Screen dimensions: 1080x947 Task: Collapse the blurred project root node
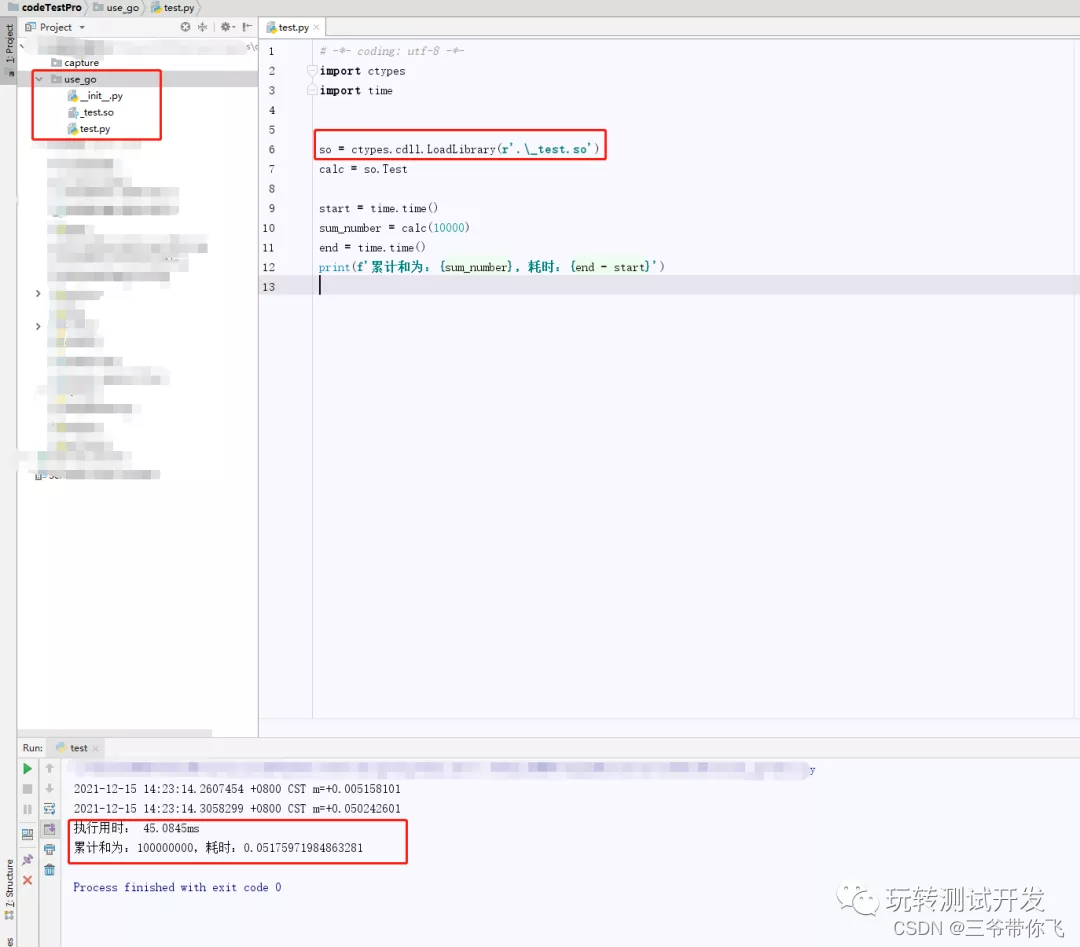point(22,46)
